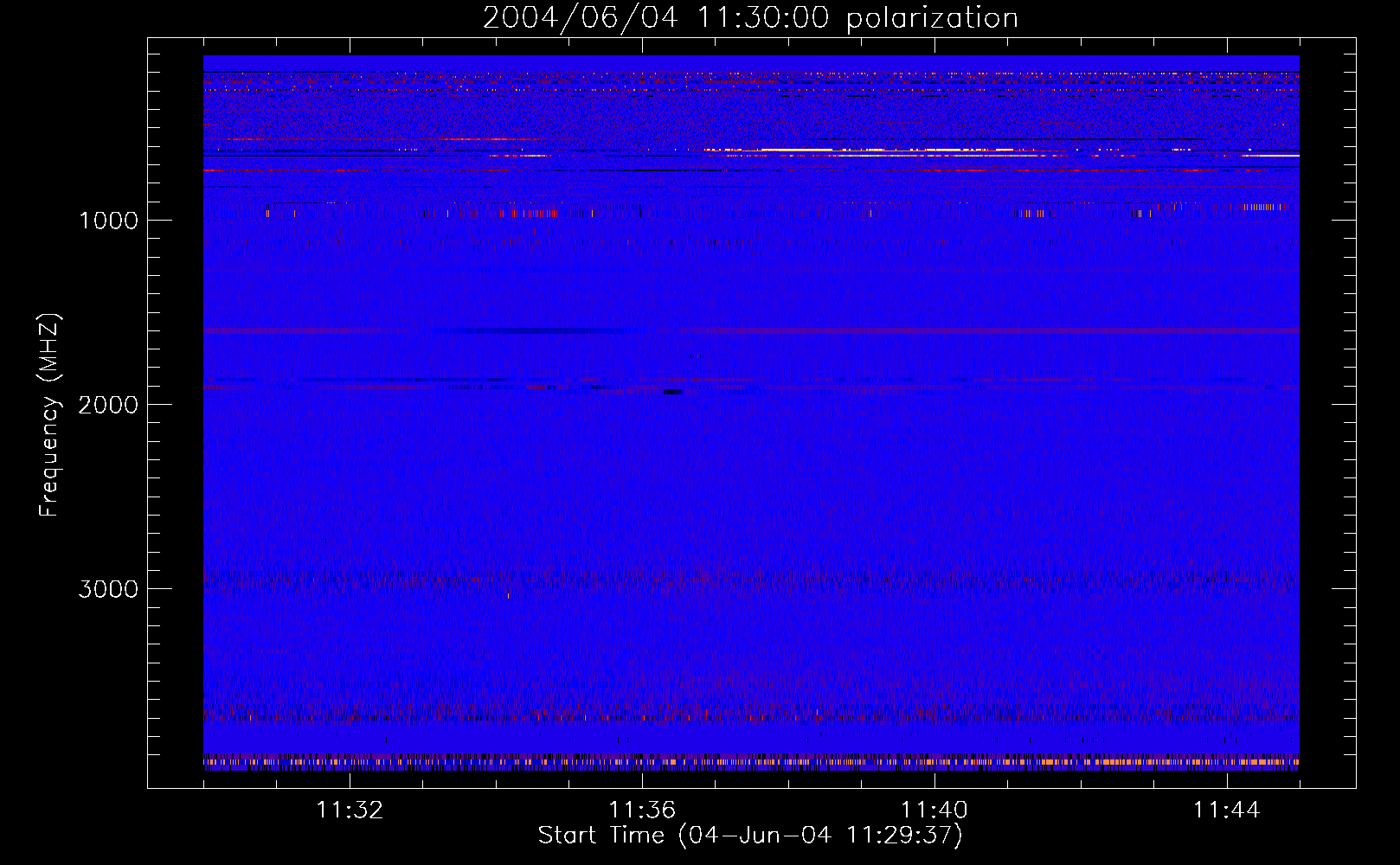Click the plot title "2004/06/04 11:30:00 polarization"
Viewport: 1400px width, 865px height.
750,18
